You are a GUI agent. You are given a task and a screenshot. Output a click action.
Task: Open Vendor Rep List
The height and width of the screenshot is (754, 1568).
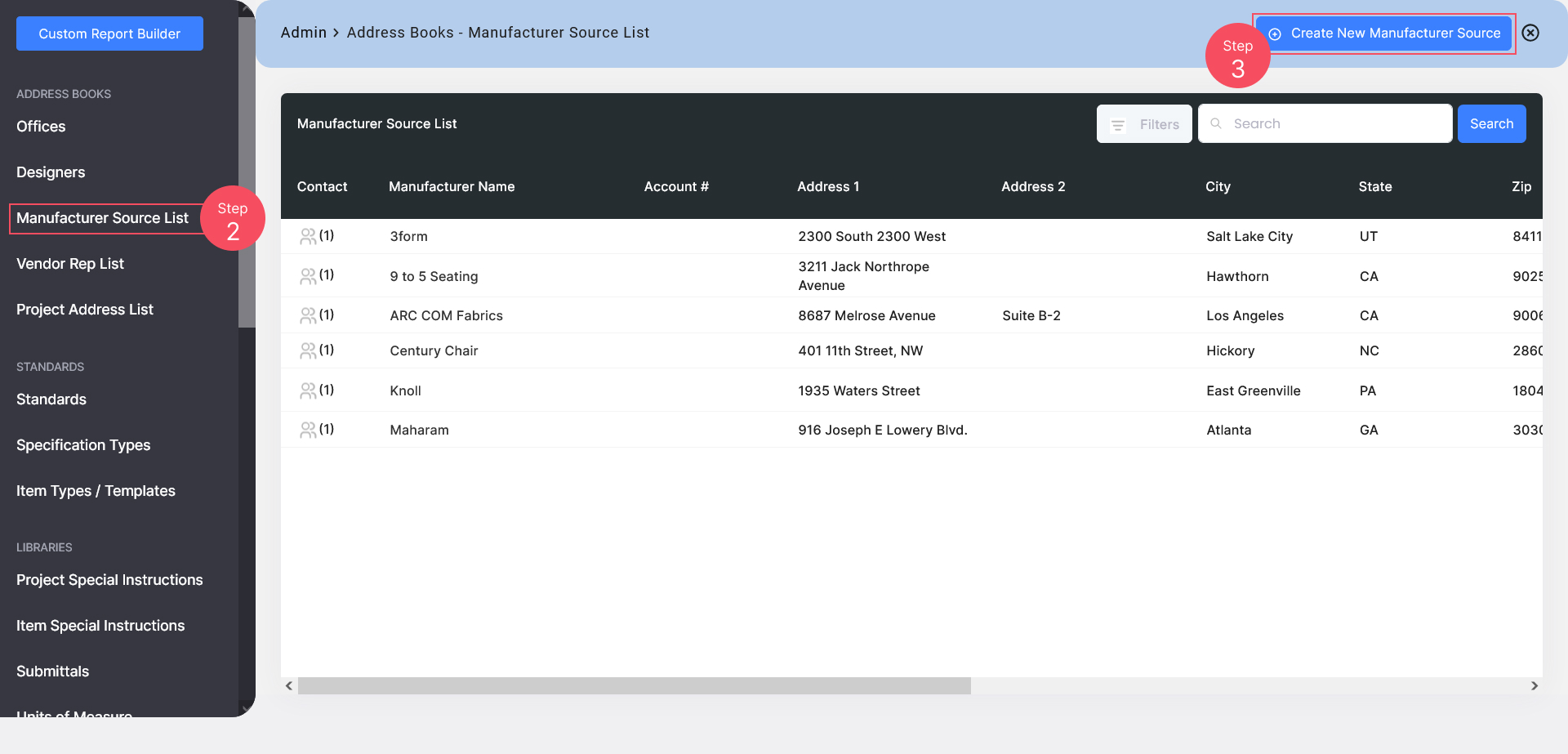point(70,264)
